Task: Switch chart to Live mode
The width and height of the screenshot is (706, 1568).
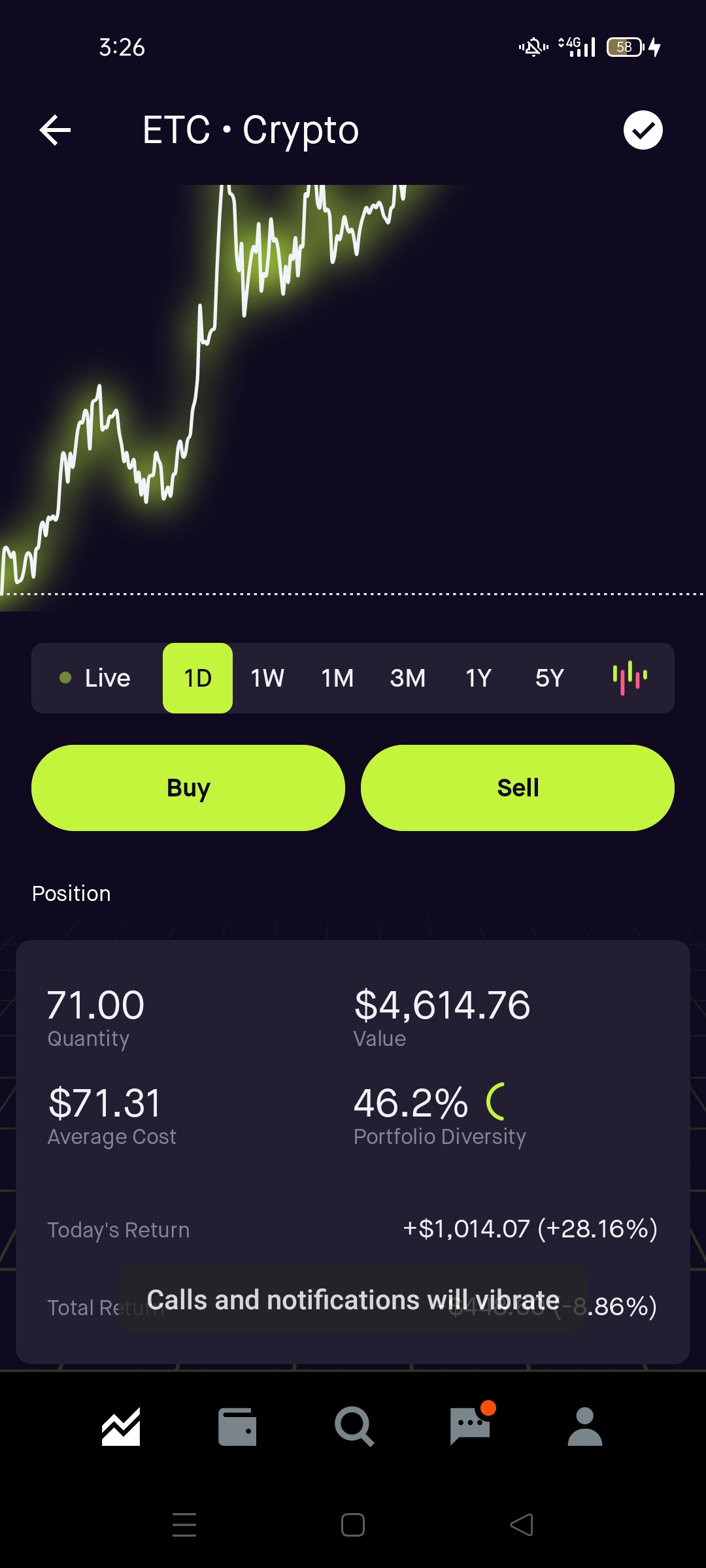Action: (96, 678)
